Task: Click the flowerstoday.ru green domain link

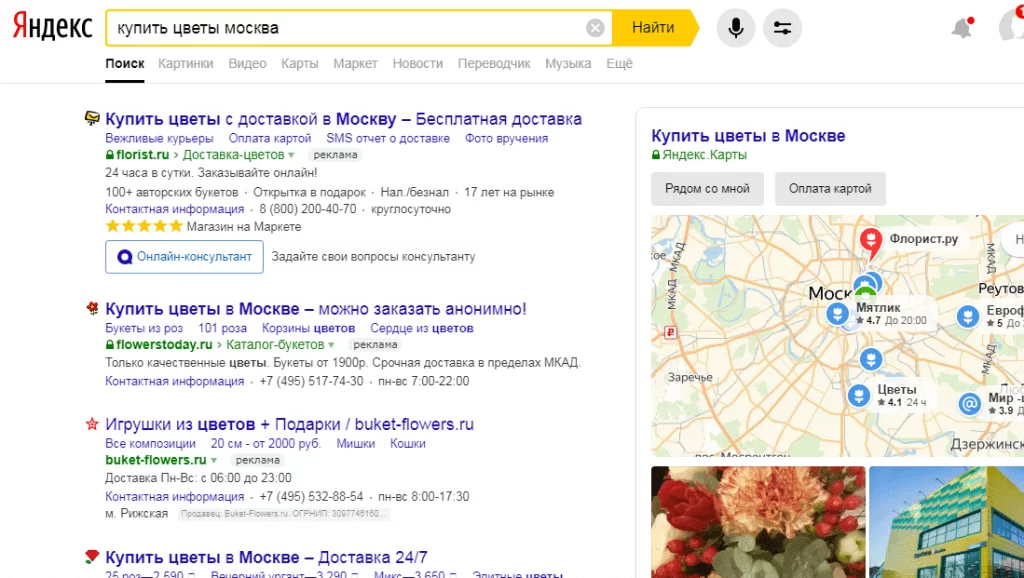Action: pyautogui.click(x=164, y=345)
